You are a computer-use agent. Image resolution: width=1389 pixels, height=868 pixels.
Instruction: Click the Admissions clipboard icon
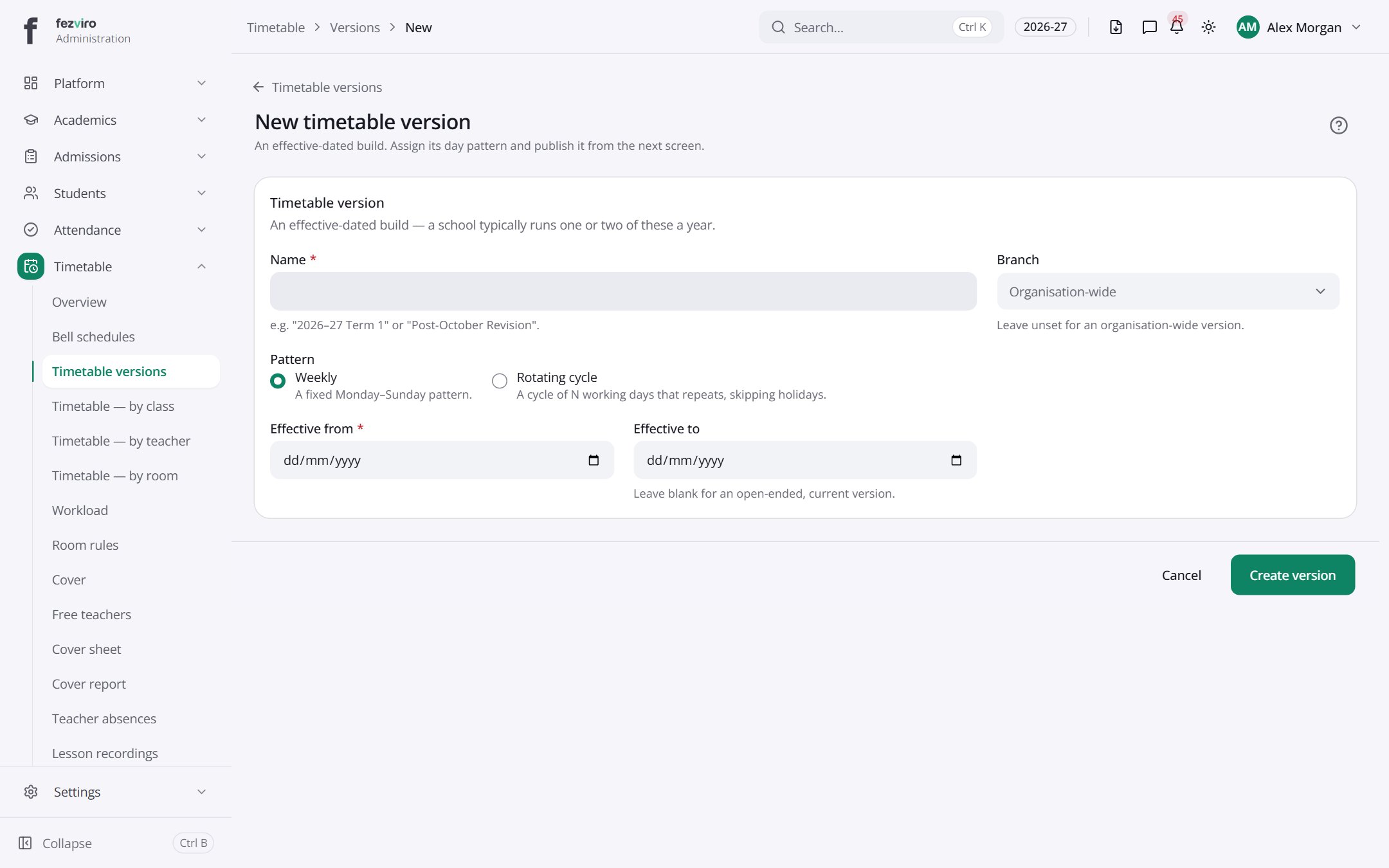(x=31, y=156)
